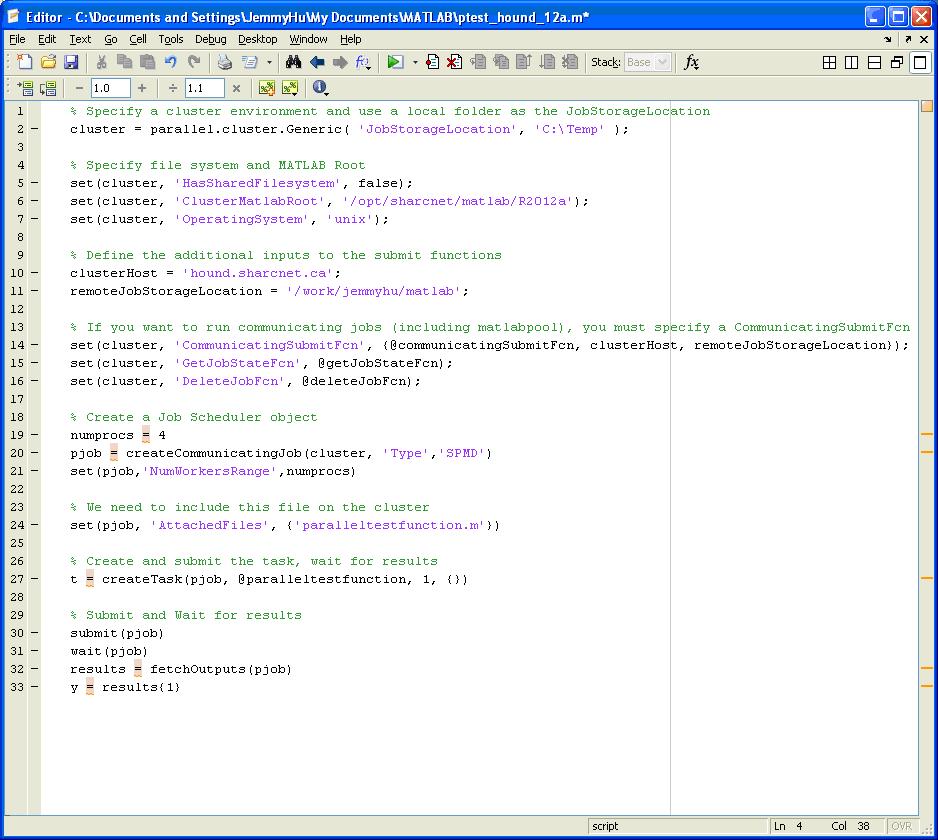Viewport: 938px width, 840px height.
Task: Click the New file icon
Action: pos(26,62)
